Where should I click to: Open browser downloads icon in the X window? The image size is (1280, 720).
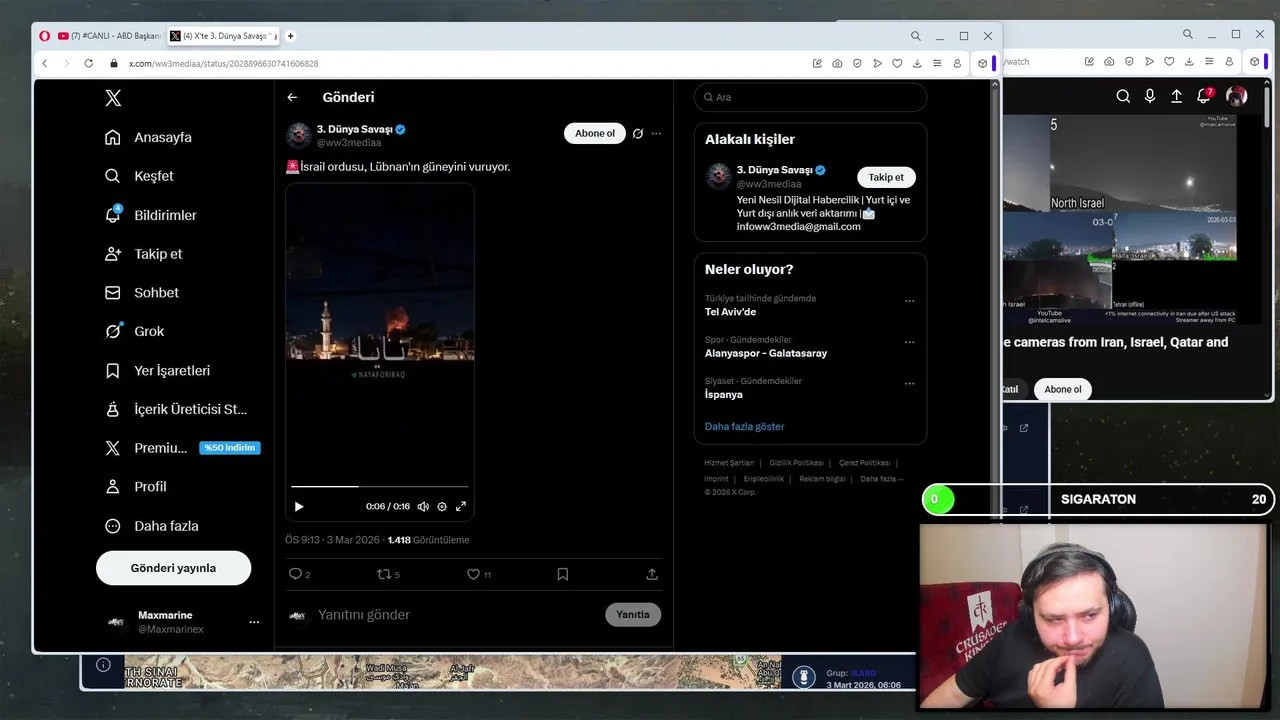[x=917, y=63]
